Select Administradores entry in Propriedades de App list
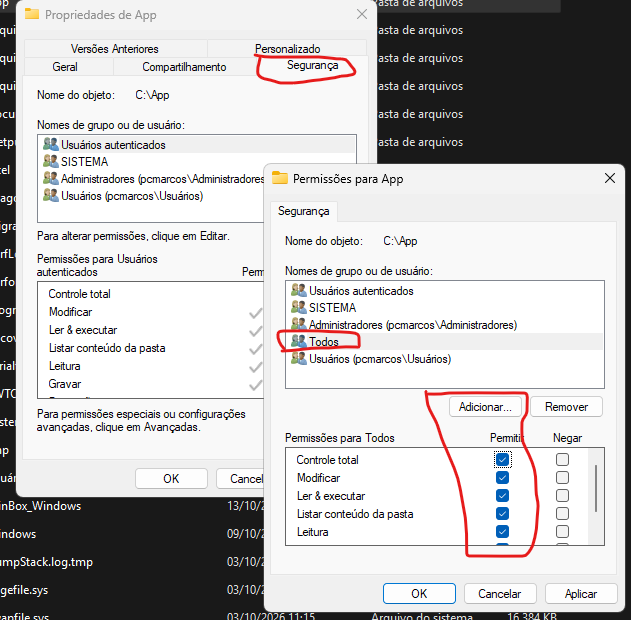Viewport: 631px width, 620px height. click(151, 179)
